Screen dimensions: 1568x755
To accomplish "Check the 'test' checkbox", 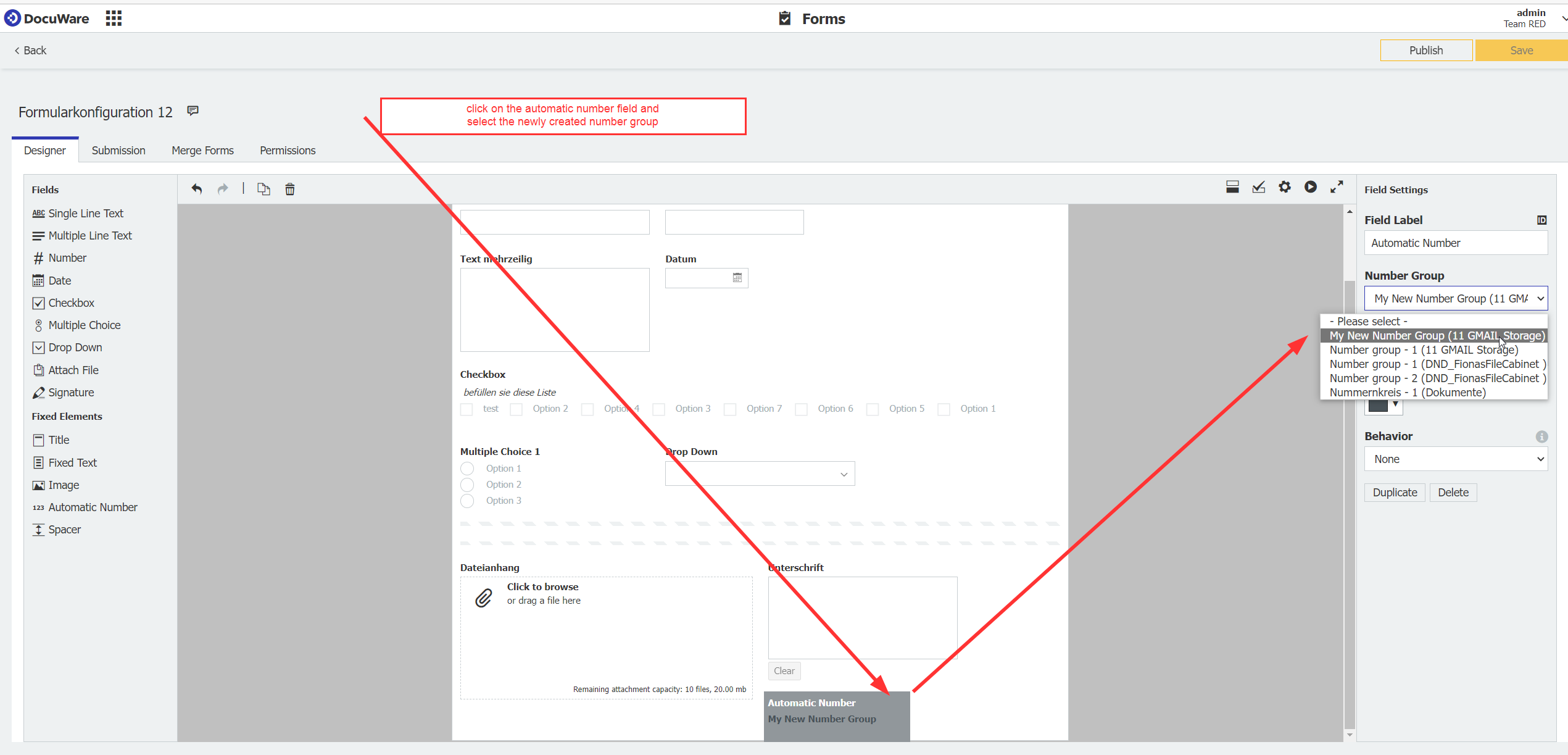I will 467,409.
